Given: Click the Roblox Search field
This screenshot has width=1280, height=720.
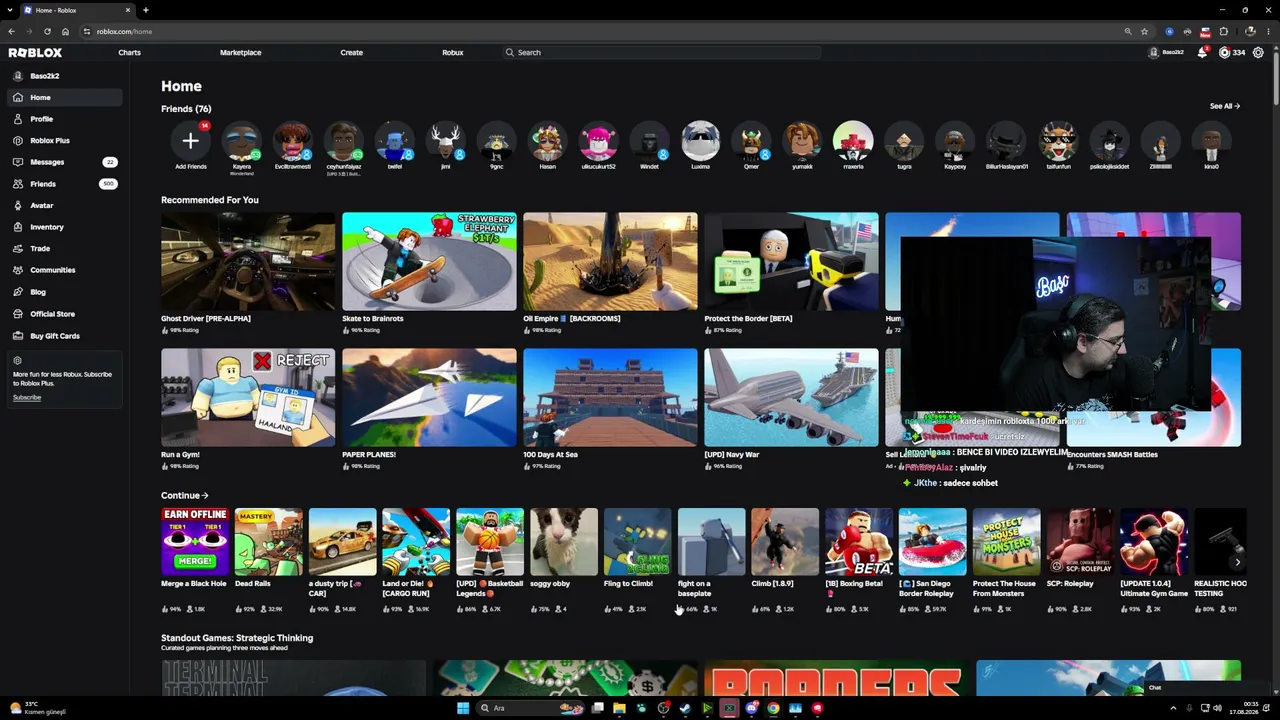Looking at the screenshot, I should coord(660,53).
